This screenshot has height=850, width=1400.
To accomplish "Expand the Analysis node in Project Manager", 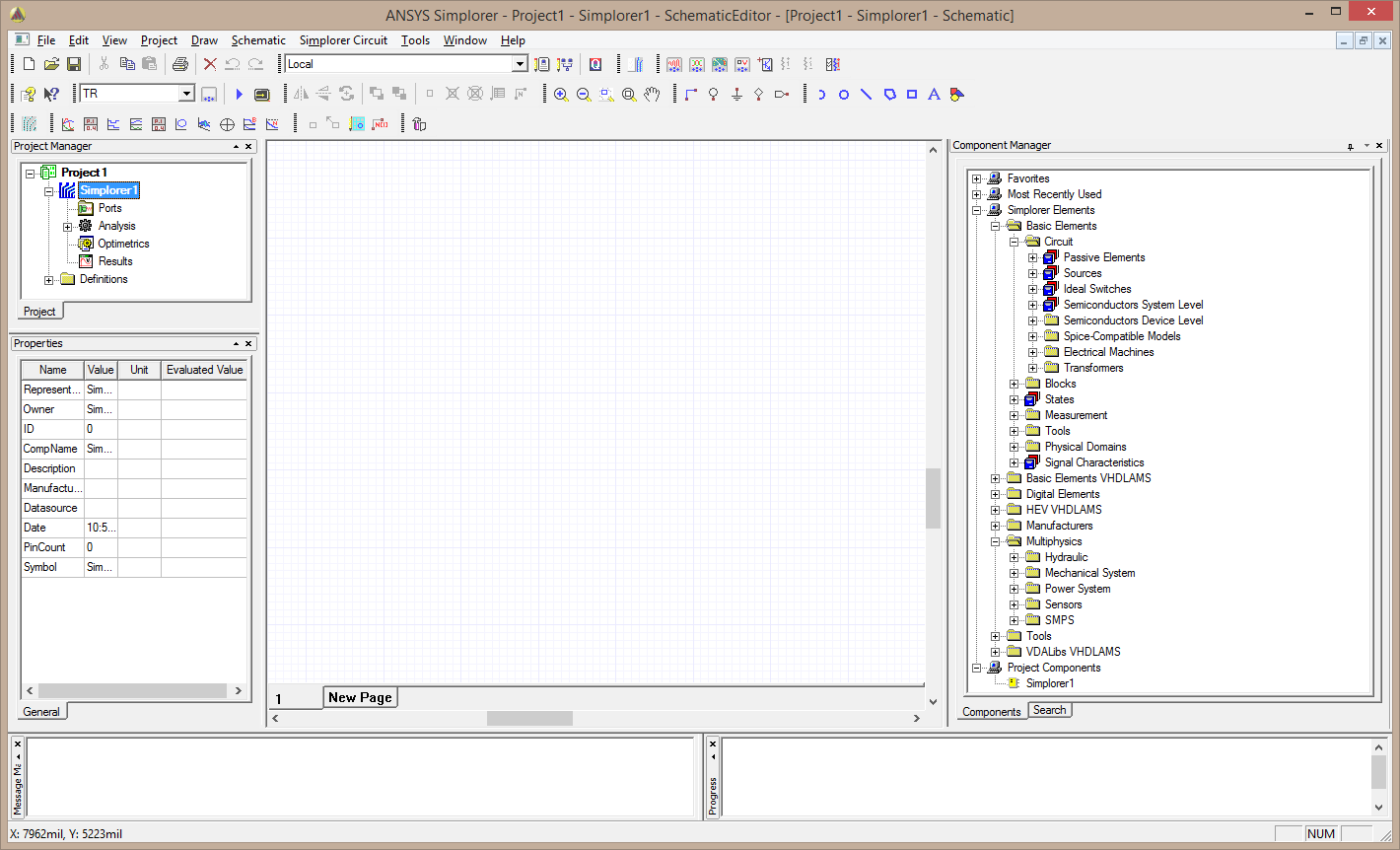I will [x=68, y=227].
